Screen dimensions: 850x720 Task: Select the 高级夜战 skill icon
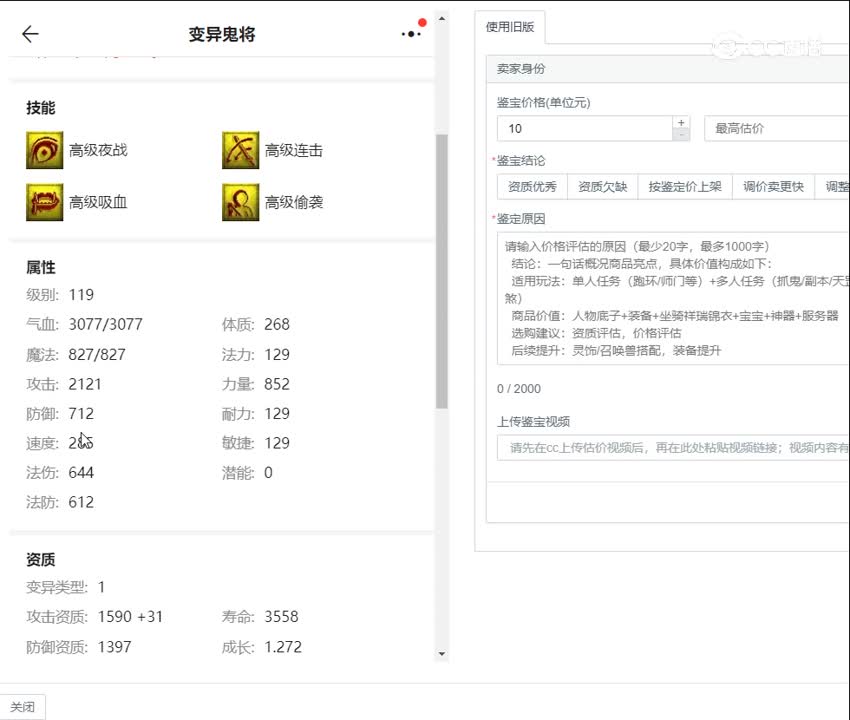(44, 150)
